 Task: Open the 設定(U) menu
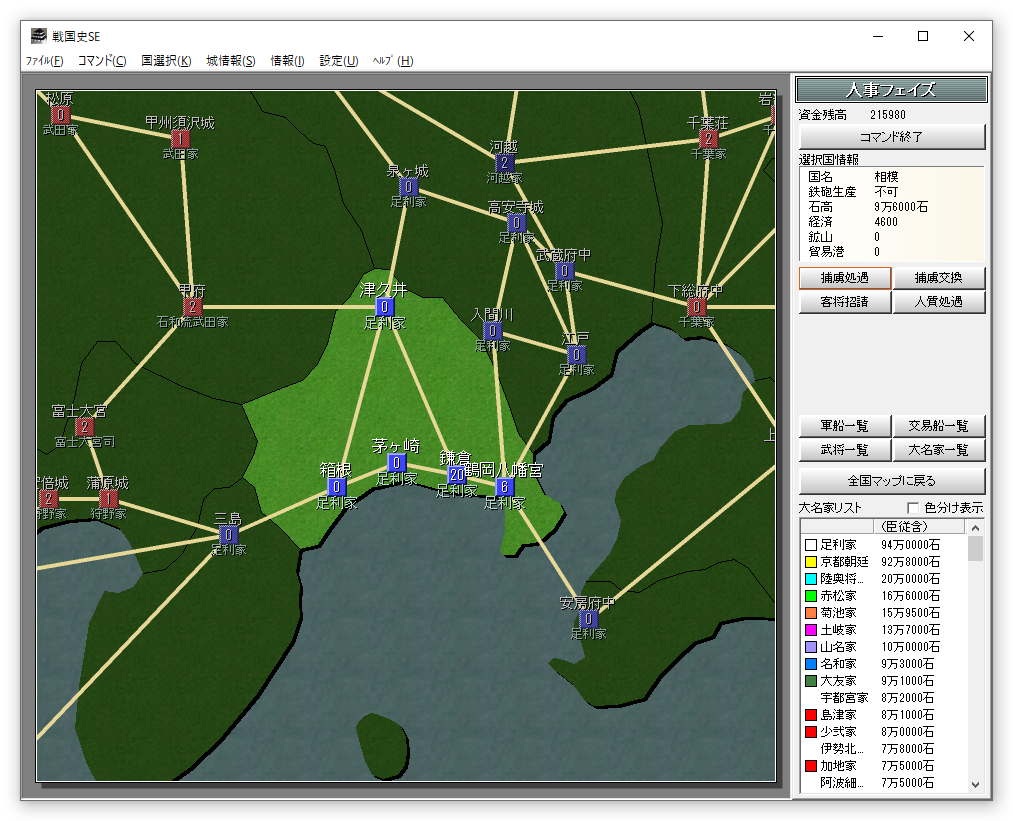[338, 61]
